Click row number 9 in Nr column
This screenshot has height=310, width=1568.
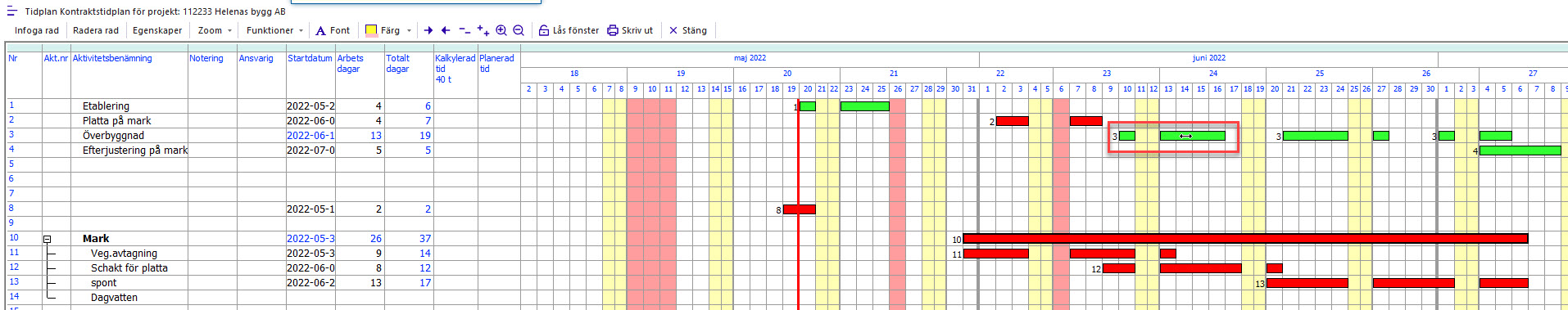[11, 222]
